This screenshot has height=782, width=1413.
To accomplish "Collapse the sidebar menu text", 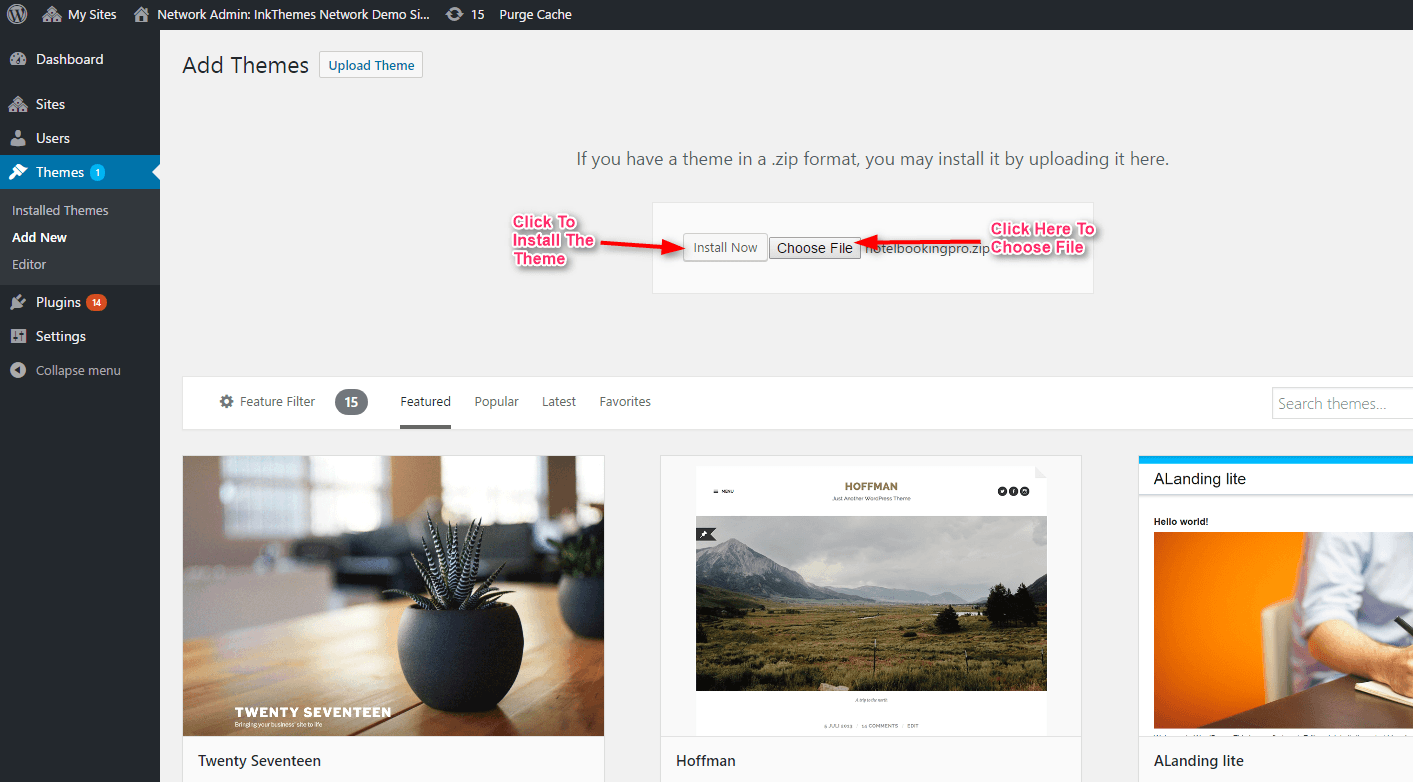I will (x=78, y=370).
